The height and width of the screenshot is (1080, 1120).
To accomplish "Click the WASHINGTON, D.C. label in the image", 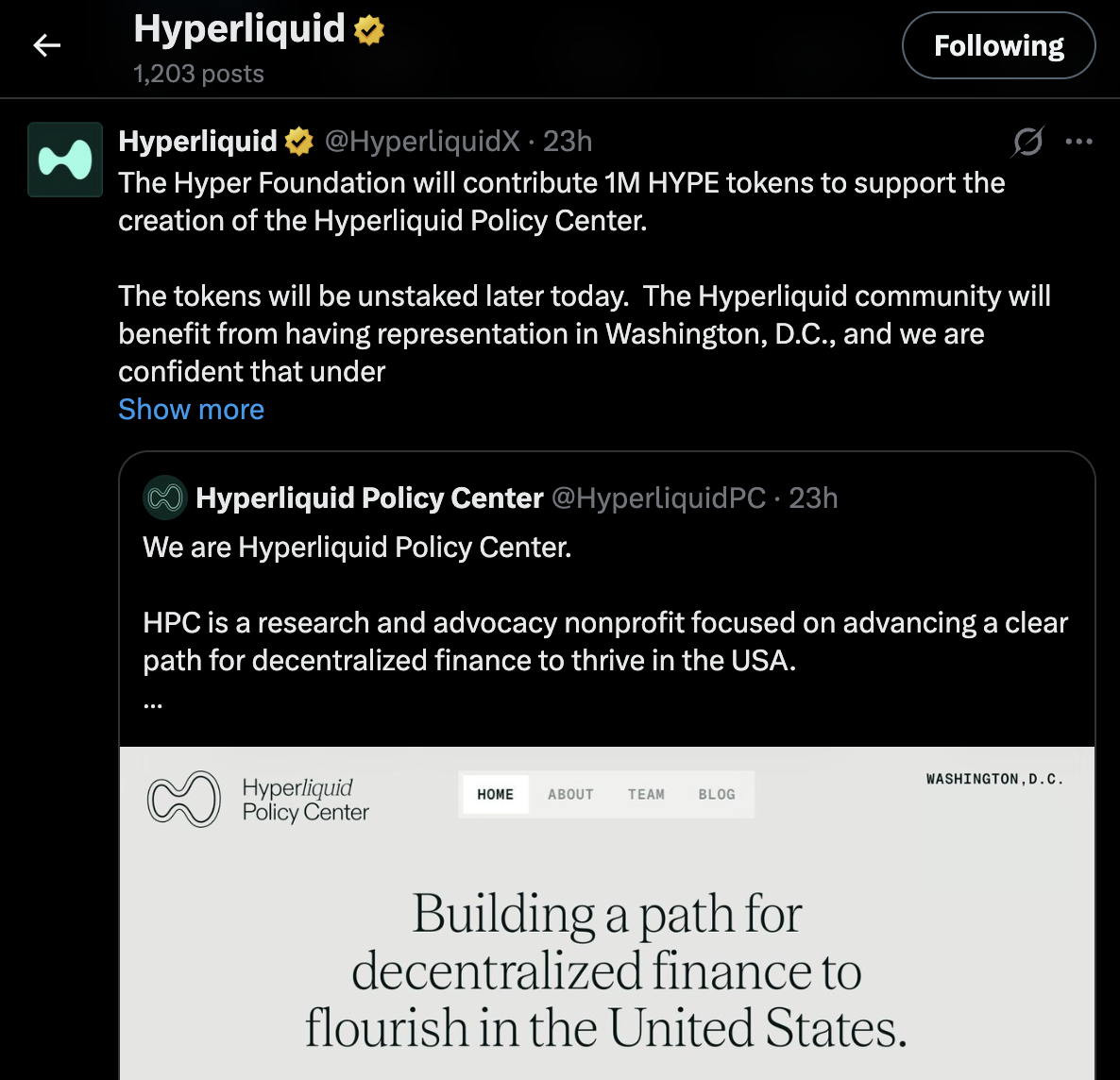I will point(994,780).
